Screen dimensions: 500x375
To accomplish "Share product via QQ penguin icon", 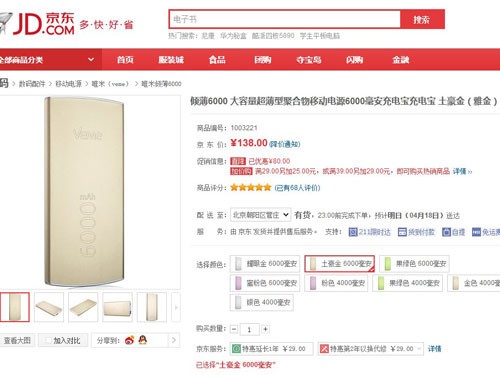I will coord(143,340).
